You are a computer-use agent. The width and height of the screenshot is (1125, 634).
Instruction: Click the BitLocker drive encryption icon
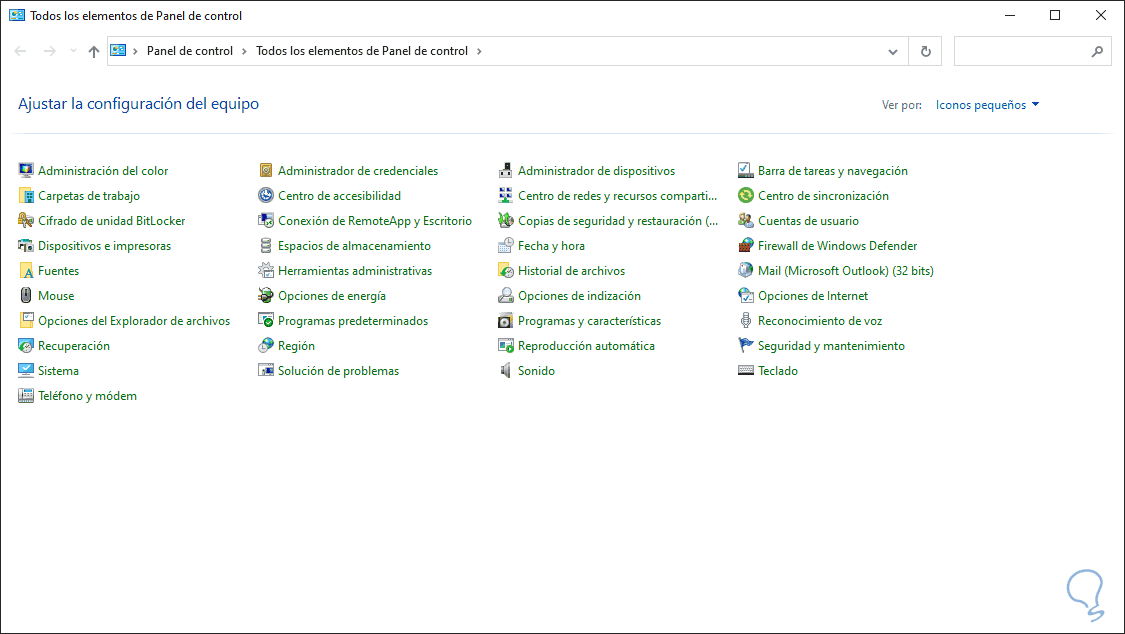coord(27,221)
